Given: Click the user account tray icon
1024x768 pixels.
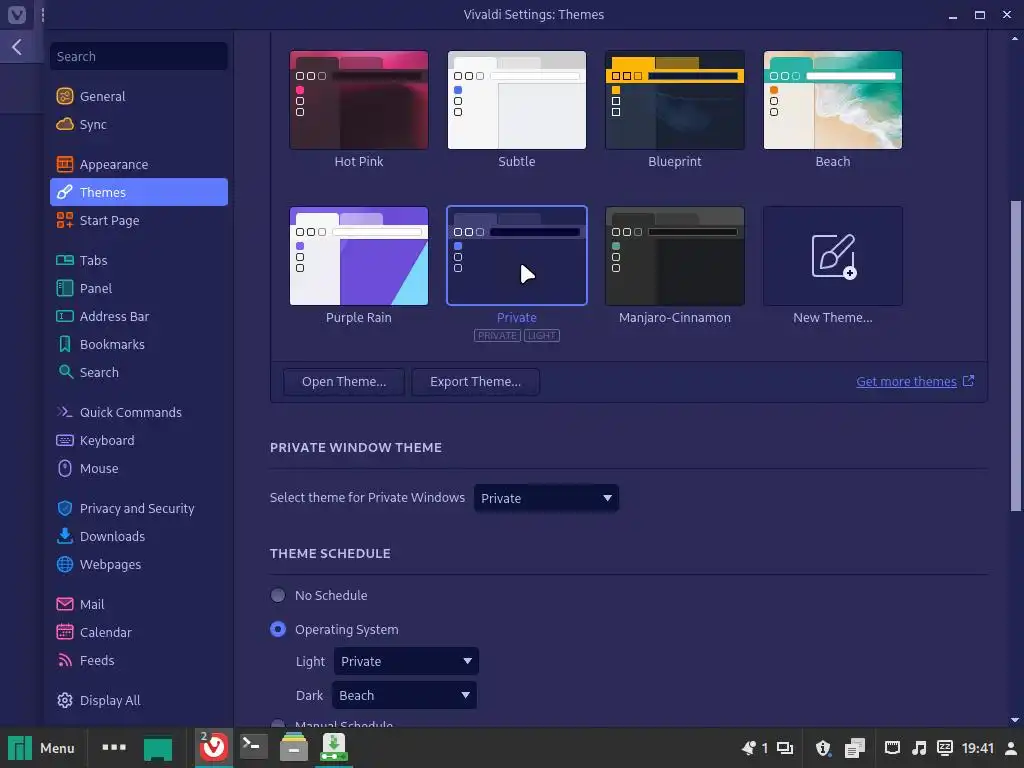Looking at the screenshot, I should [x=1011, y=748].
